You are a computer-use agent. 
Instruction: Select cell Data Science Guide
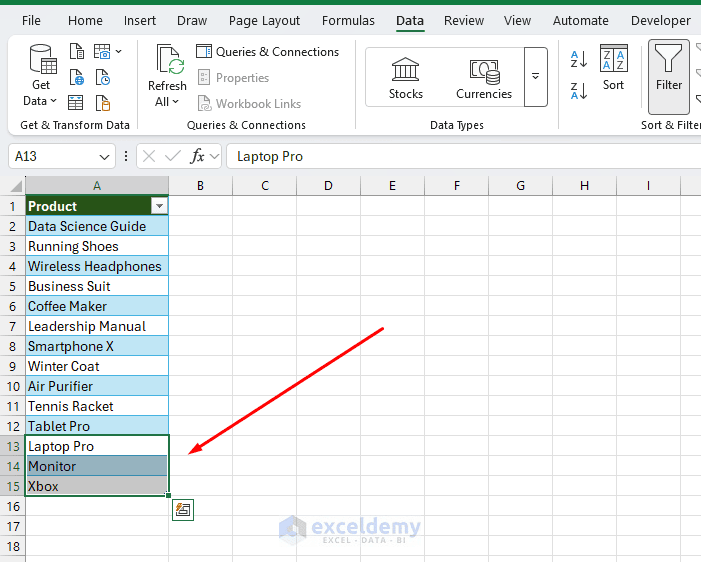click(x=97, y=226)
